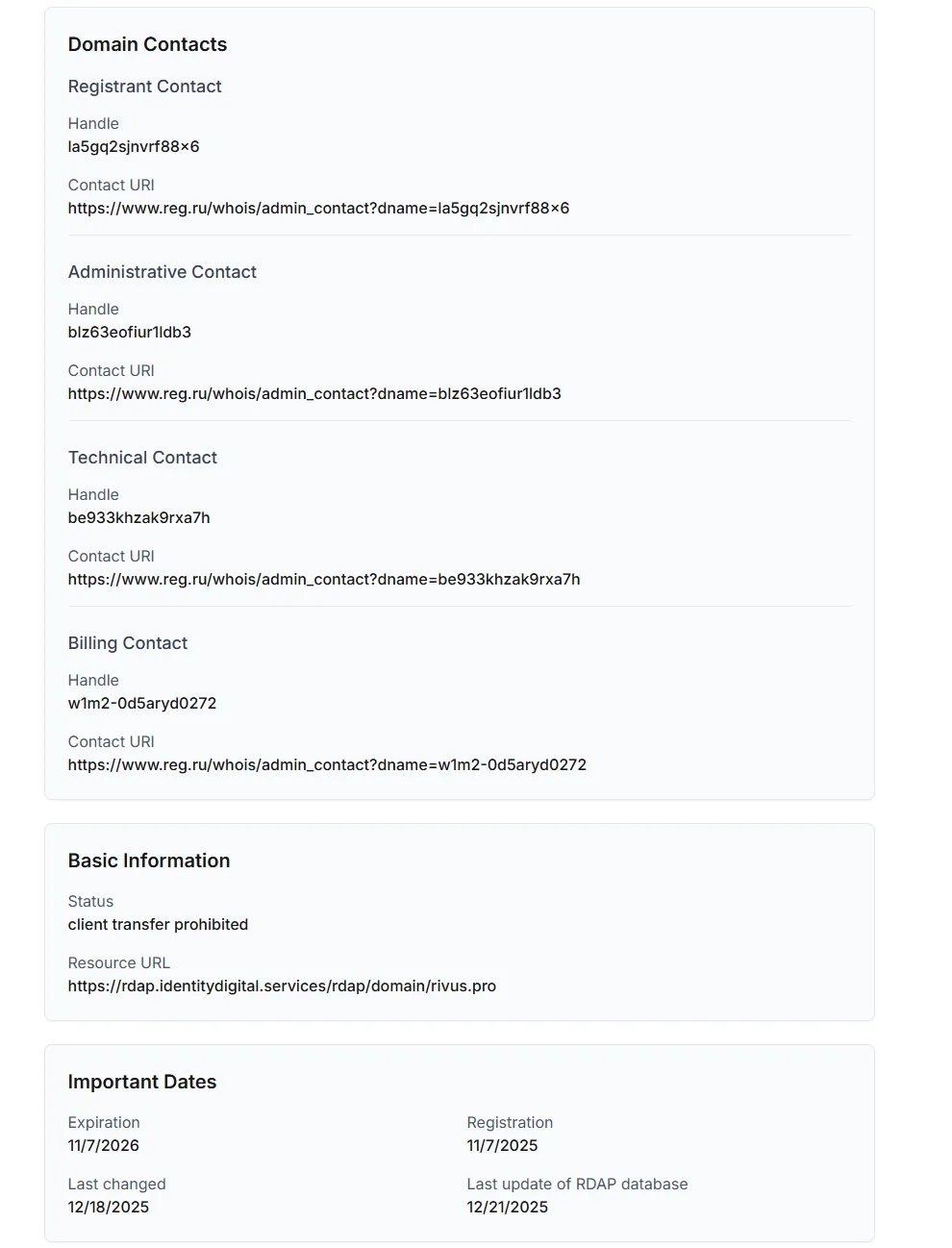Select the expiration date 11/7/2026
This screenshot has width=952, height=1248.
pyautogui.click(x=103, y=1145)
